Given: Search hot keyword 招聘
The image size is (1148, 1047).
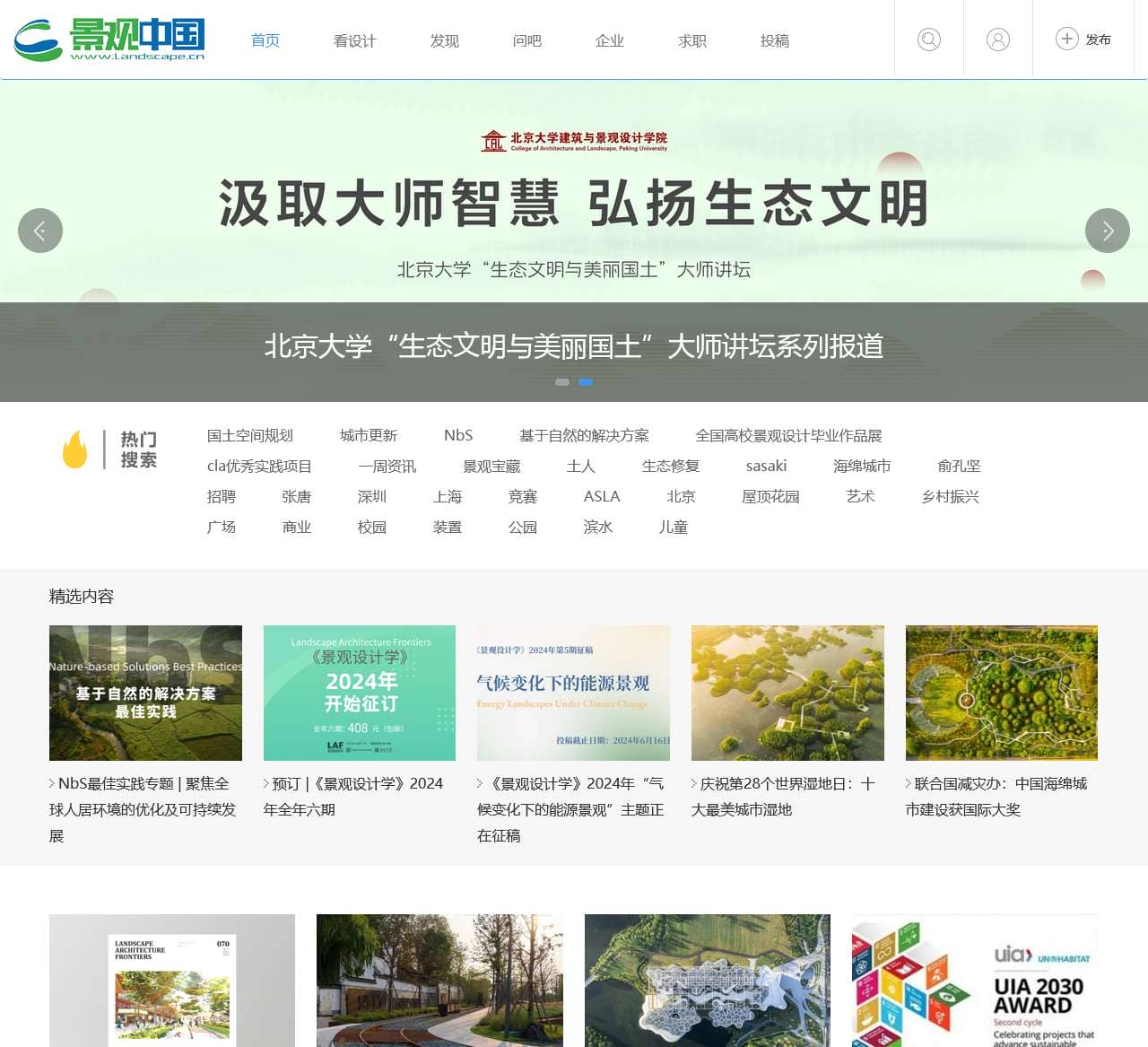Looking at the screenshot, I should point(222,496).
